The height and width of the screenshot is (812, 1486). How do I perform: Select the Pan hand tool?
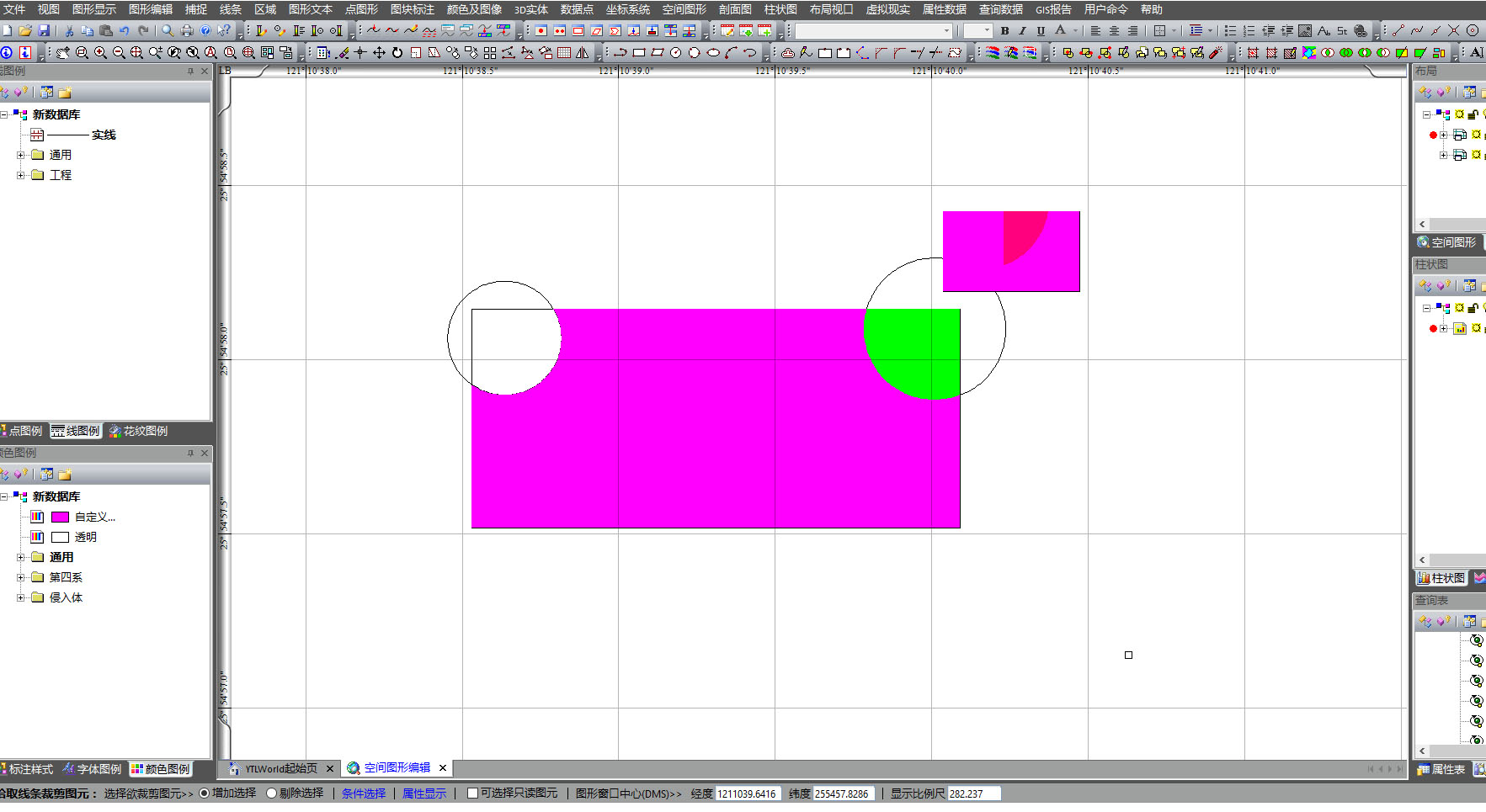point(63,52)
